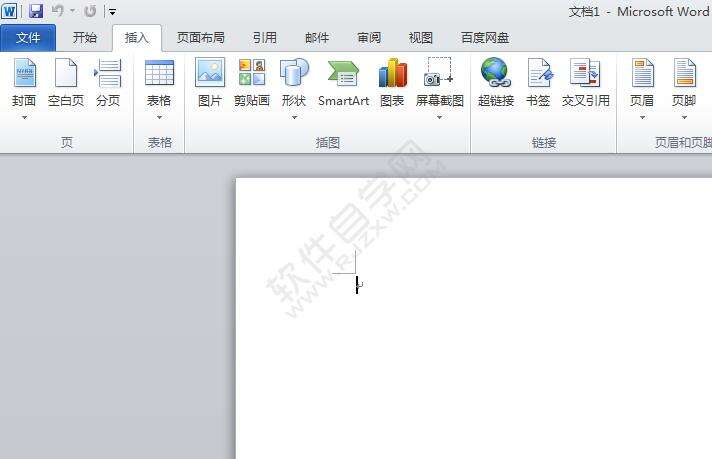Select the 视图 tab
The height and width of the screenshot is (459, 712).
pos(420,38)
